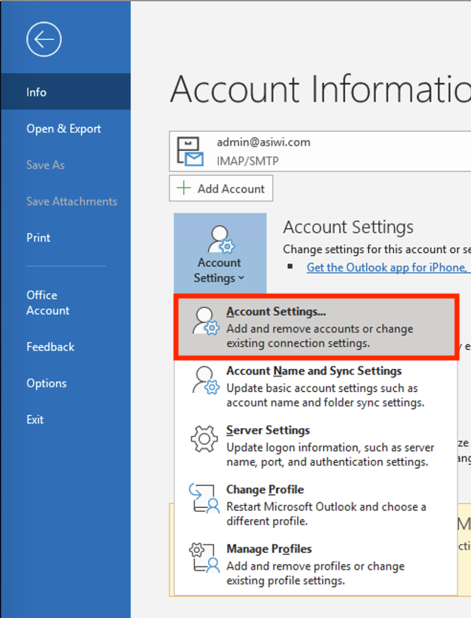471x618 pixels.
Task: Open the Feedback page
Action: point(65,347)
